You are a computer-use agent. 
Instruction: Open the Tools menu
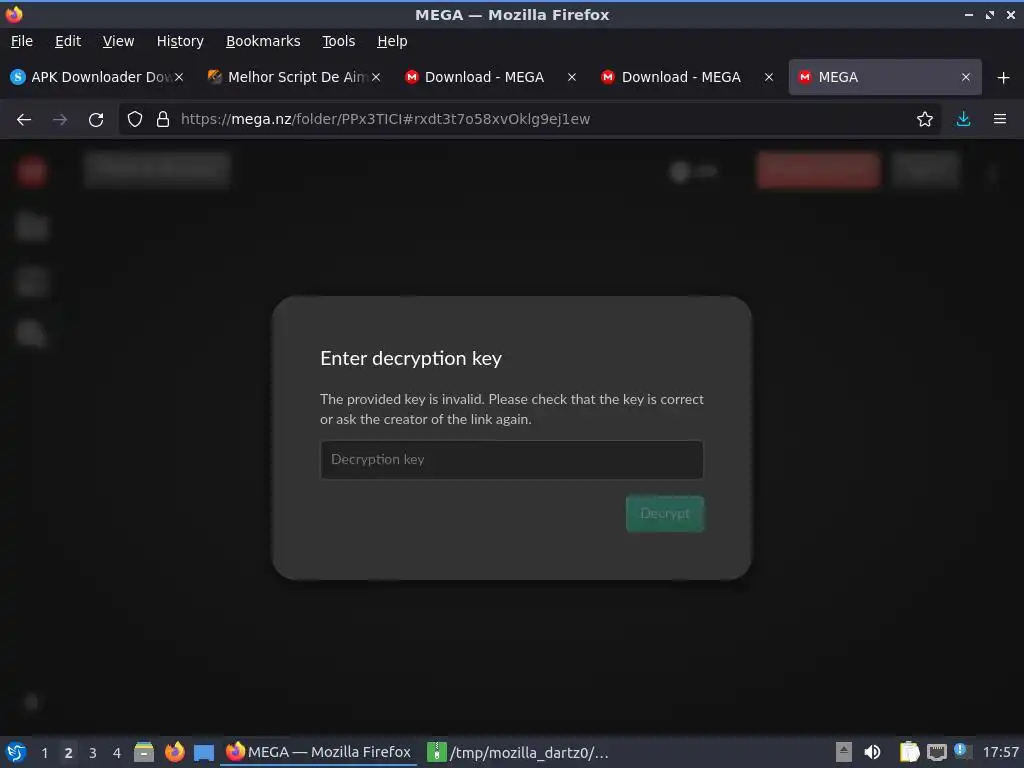tap(338, 41)
